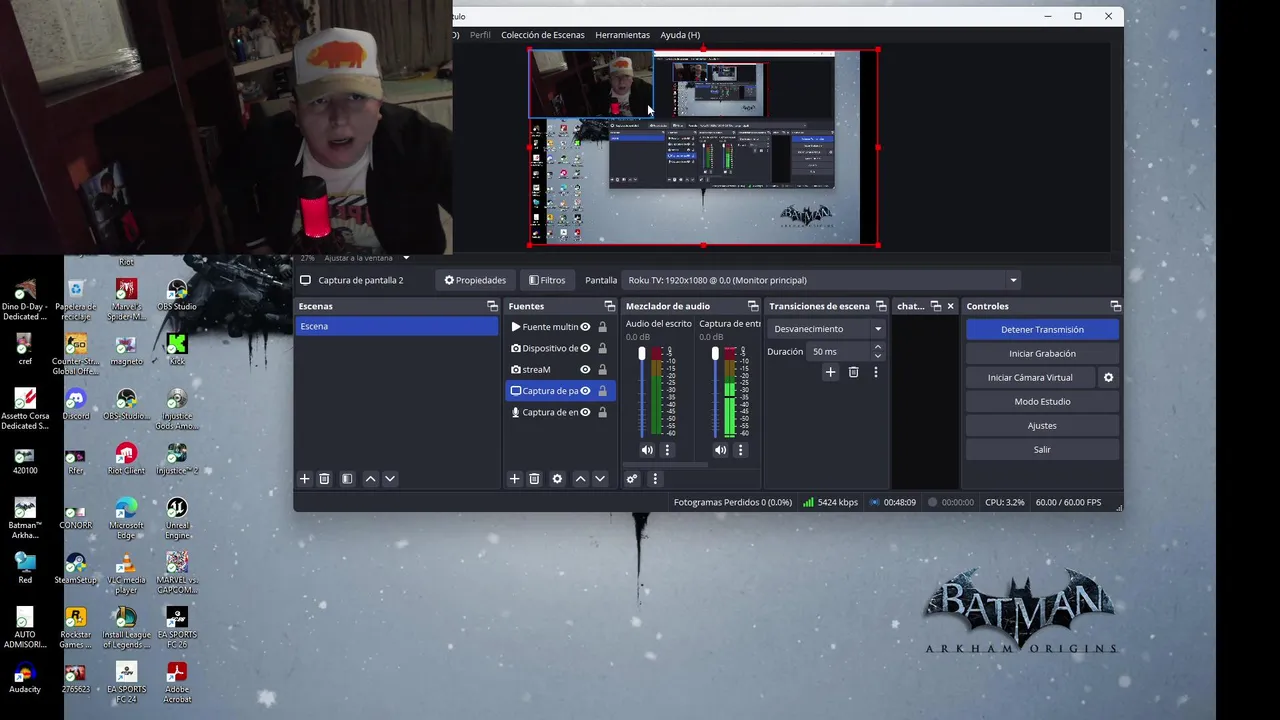The width and height of the screenshot is (1280, 720).
Task: Undock the Mezclador de audio panel
Action: click(x=753, y=306)
